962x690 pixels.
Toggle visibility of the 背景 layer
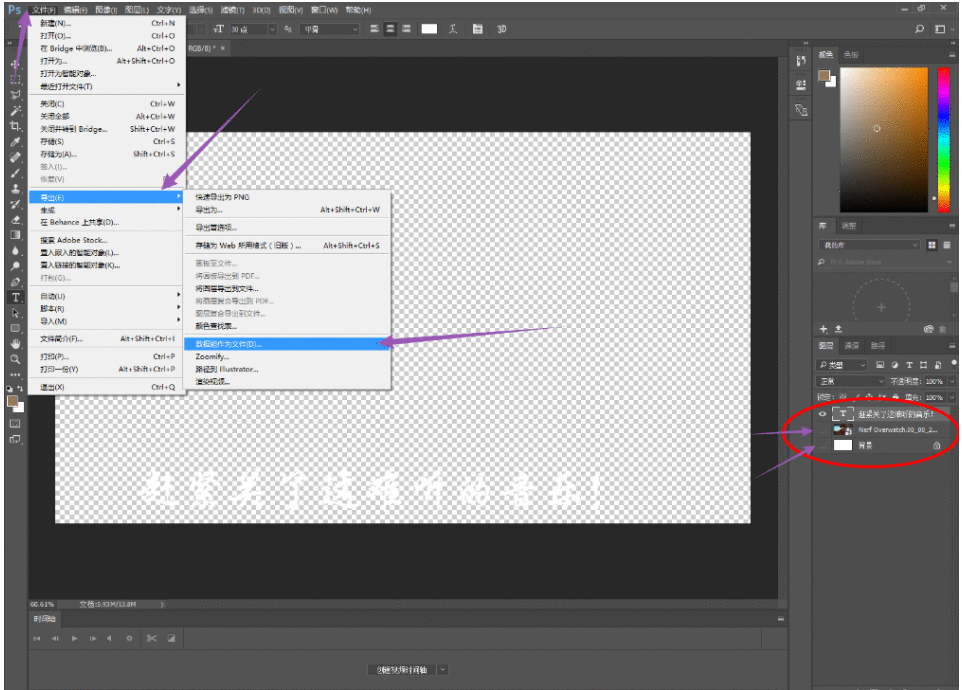823,445
